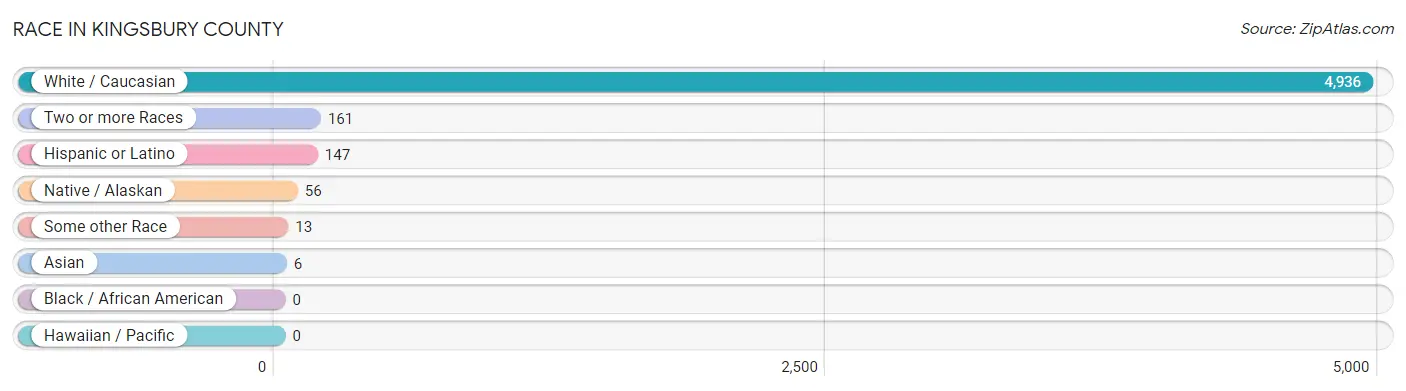Viewport: 1406px width, 391px height.
Task: Click the 4,936 value on teal bar
Action: pyautogui.click(x=1342, y=82)
